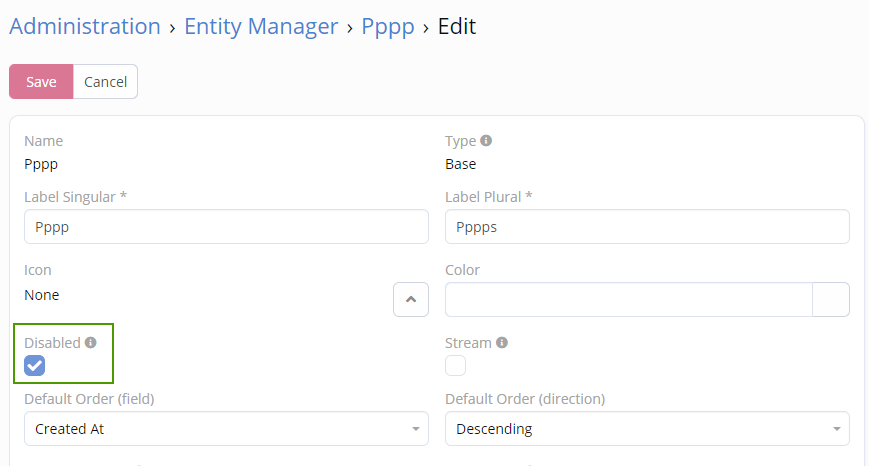
Task: Save the entity changes
Action: click(41, 82)
